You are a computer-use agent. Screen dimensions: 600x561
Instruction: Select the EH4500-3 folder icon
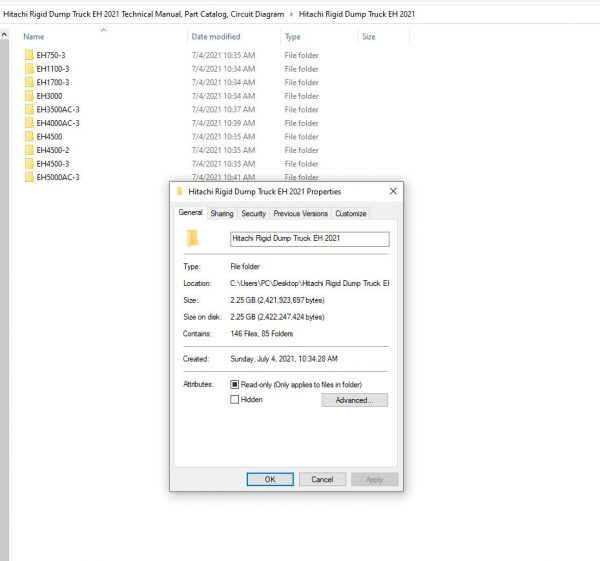coord(29,164)
